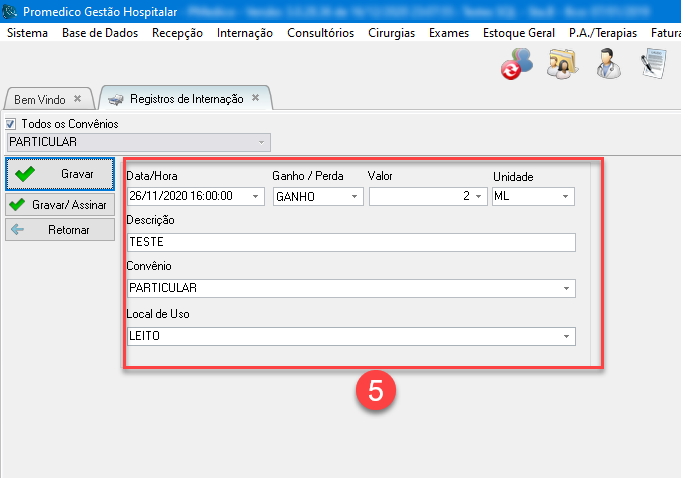Open the Convênio dropdown in the form

click(x=567, y=288)
